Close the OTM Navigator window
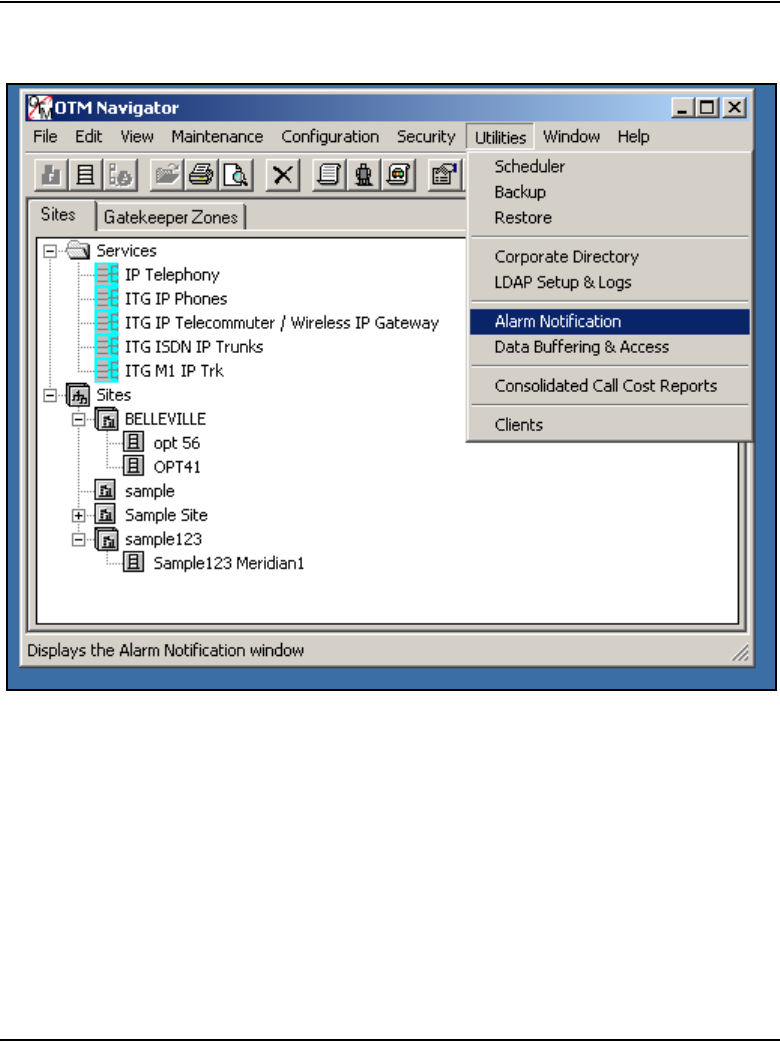Viewport: 780px width, 1042px height. click(x=734, y=108)
